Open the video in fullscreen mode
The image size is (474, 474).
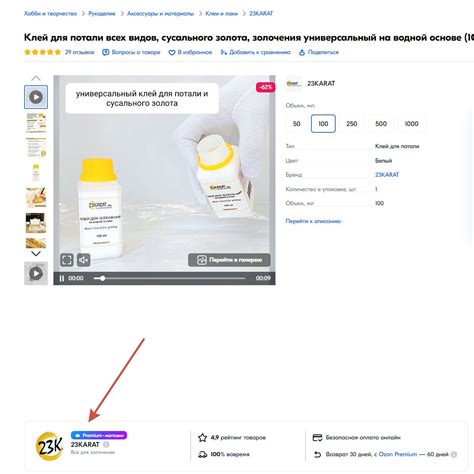point(67,260)
